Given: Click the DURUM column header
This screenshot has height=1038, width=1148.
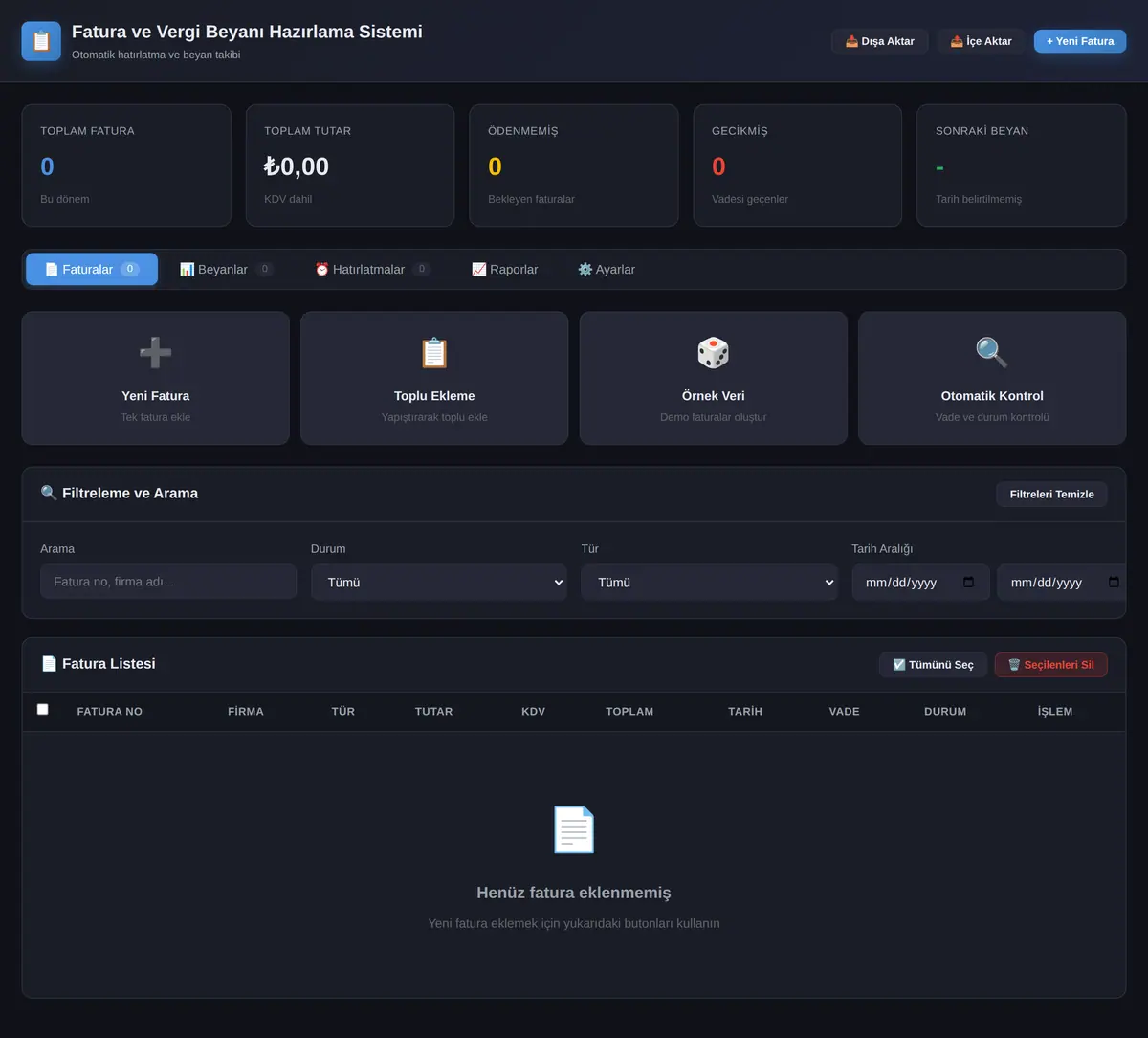Looking at the screenshot, I should pos(945,712).
